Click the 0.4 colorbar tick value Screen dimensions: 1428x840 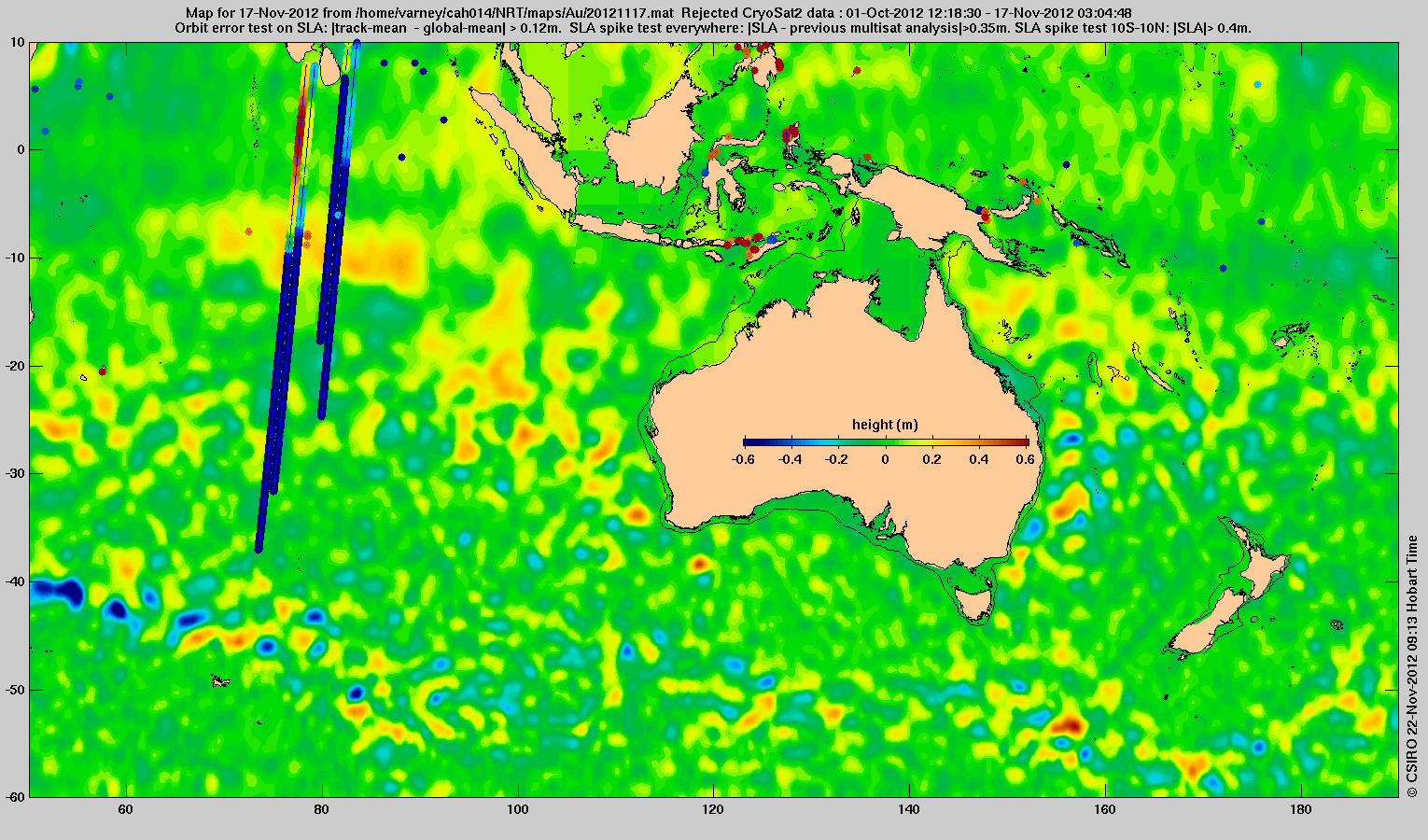pyautogui.click(x=980, y=459)
